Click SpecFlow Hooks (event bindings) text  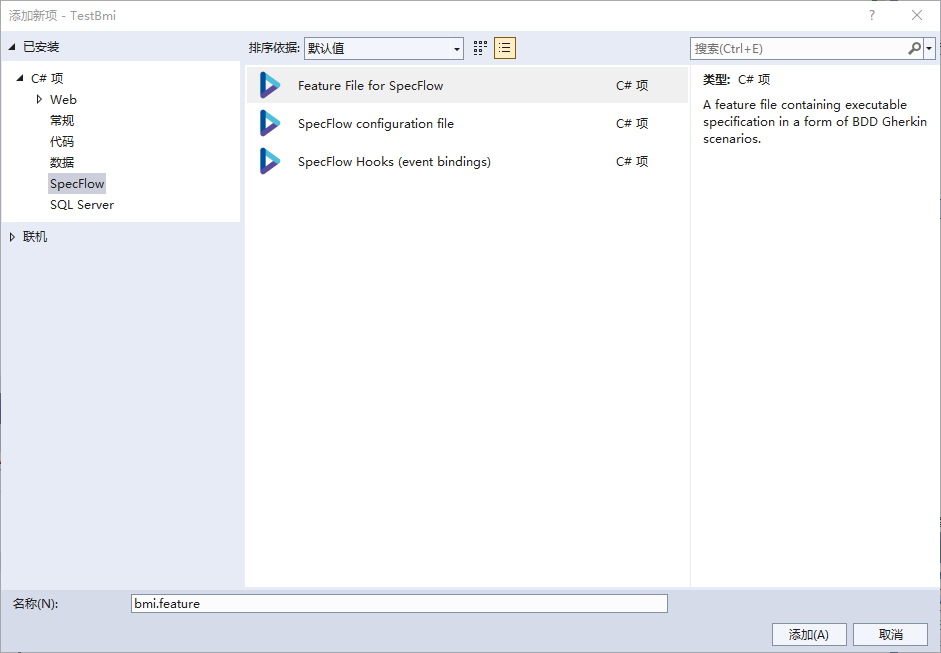(x=394, y=161)
